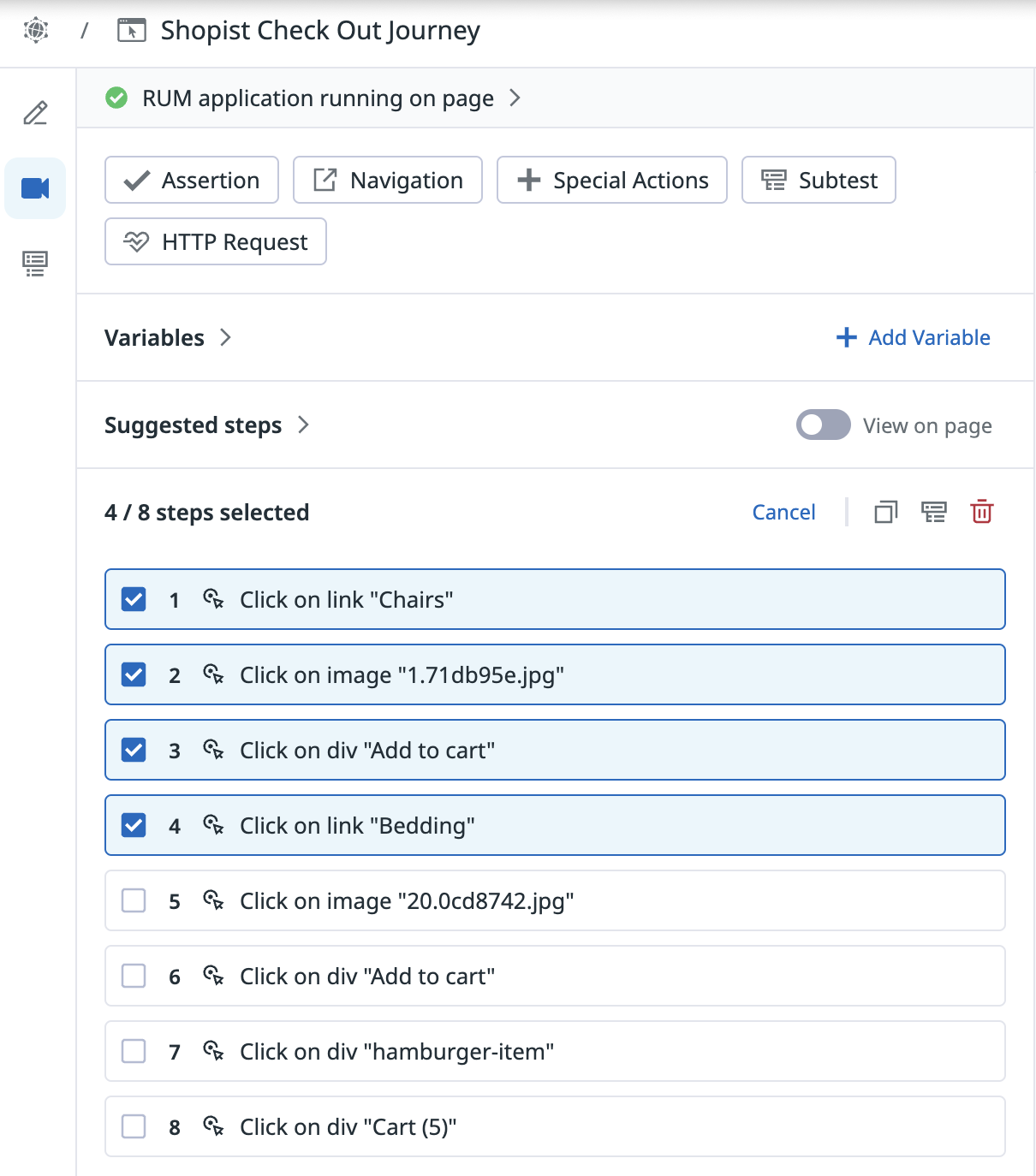Uncheck step 1 Chairs checkbox

pyautogui.click(x=134, y=599)
